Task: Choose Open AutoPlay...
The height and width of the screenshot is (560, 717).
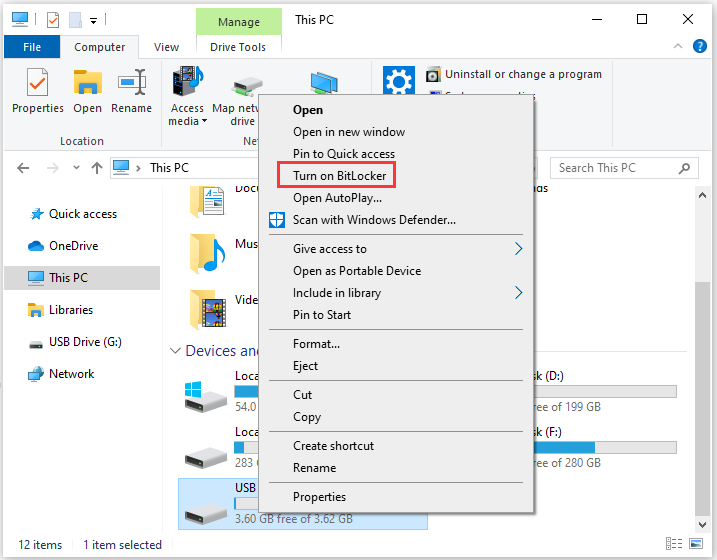Action: (396, 197)
